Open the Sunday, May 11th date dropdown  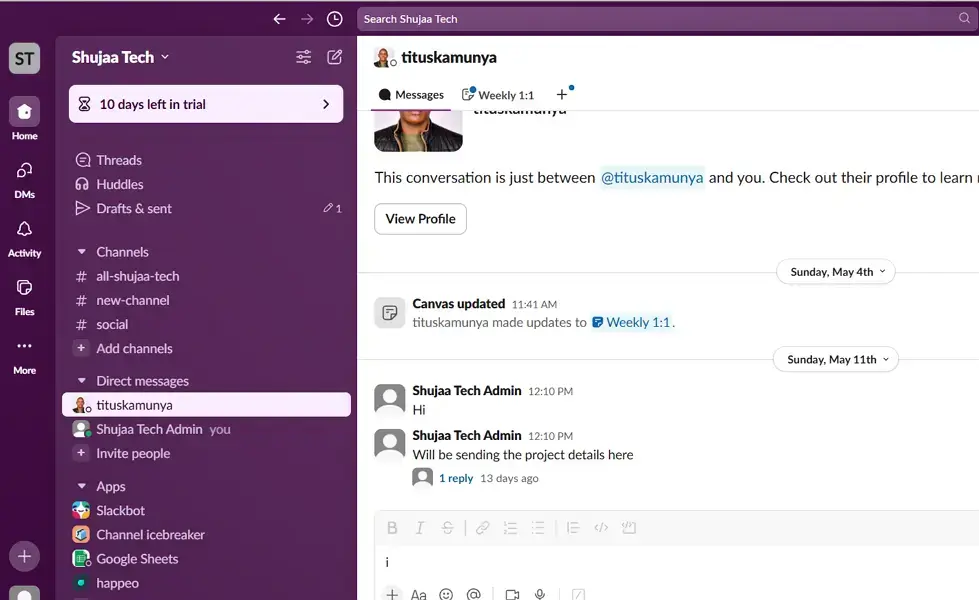click(x=835, y=360)
